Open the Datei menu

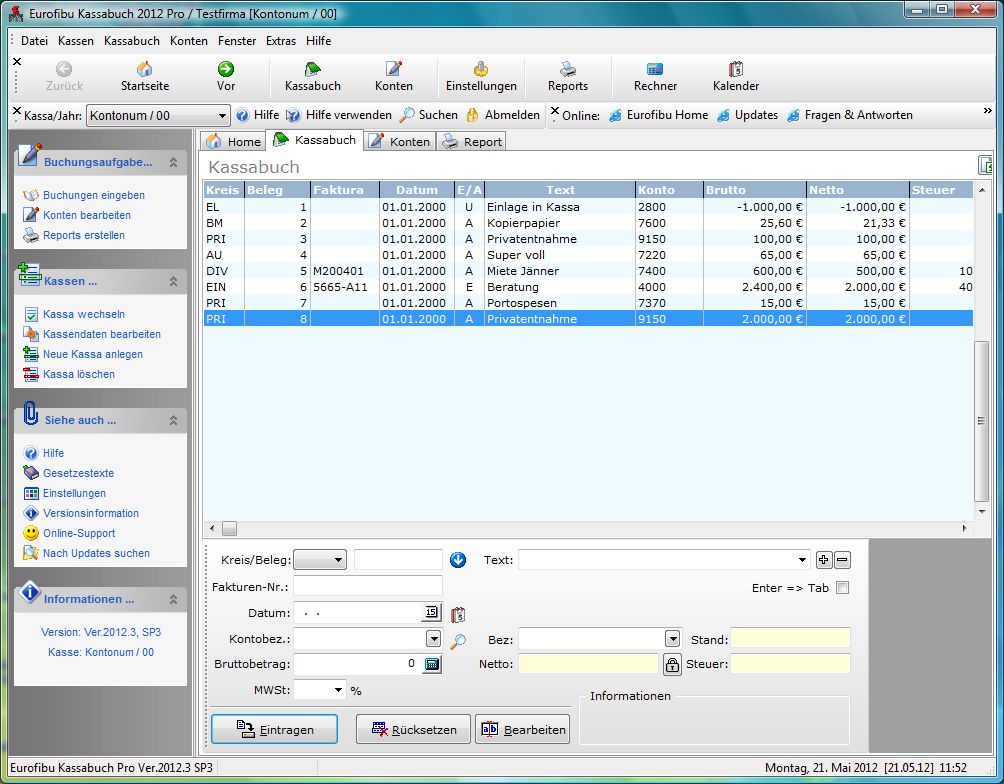(35, 41)
